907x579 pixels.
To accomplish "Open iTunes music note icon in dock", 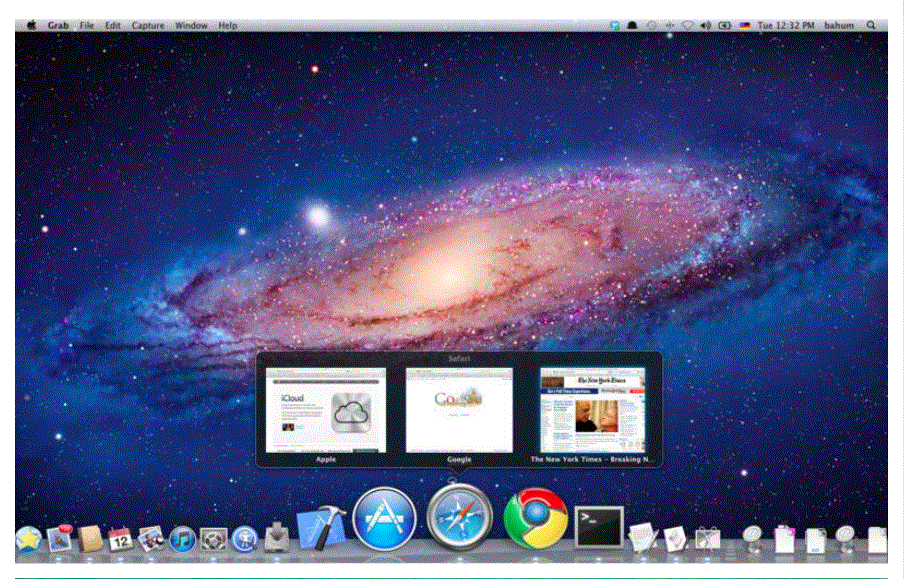I will tap(183, 540).
